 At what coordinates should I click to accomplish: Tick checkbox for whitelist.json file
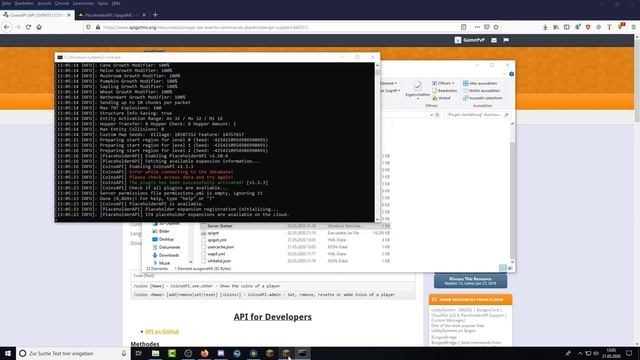[203, 261]
